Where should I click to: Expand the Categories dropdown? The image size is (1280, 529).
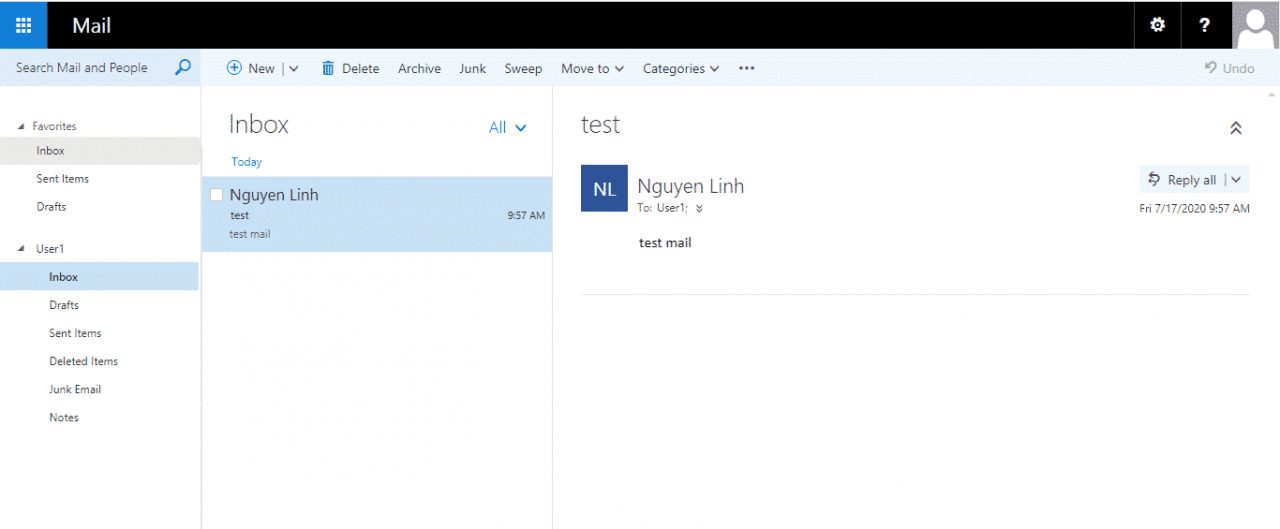click(680, 68)
